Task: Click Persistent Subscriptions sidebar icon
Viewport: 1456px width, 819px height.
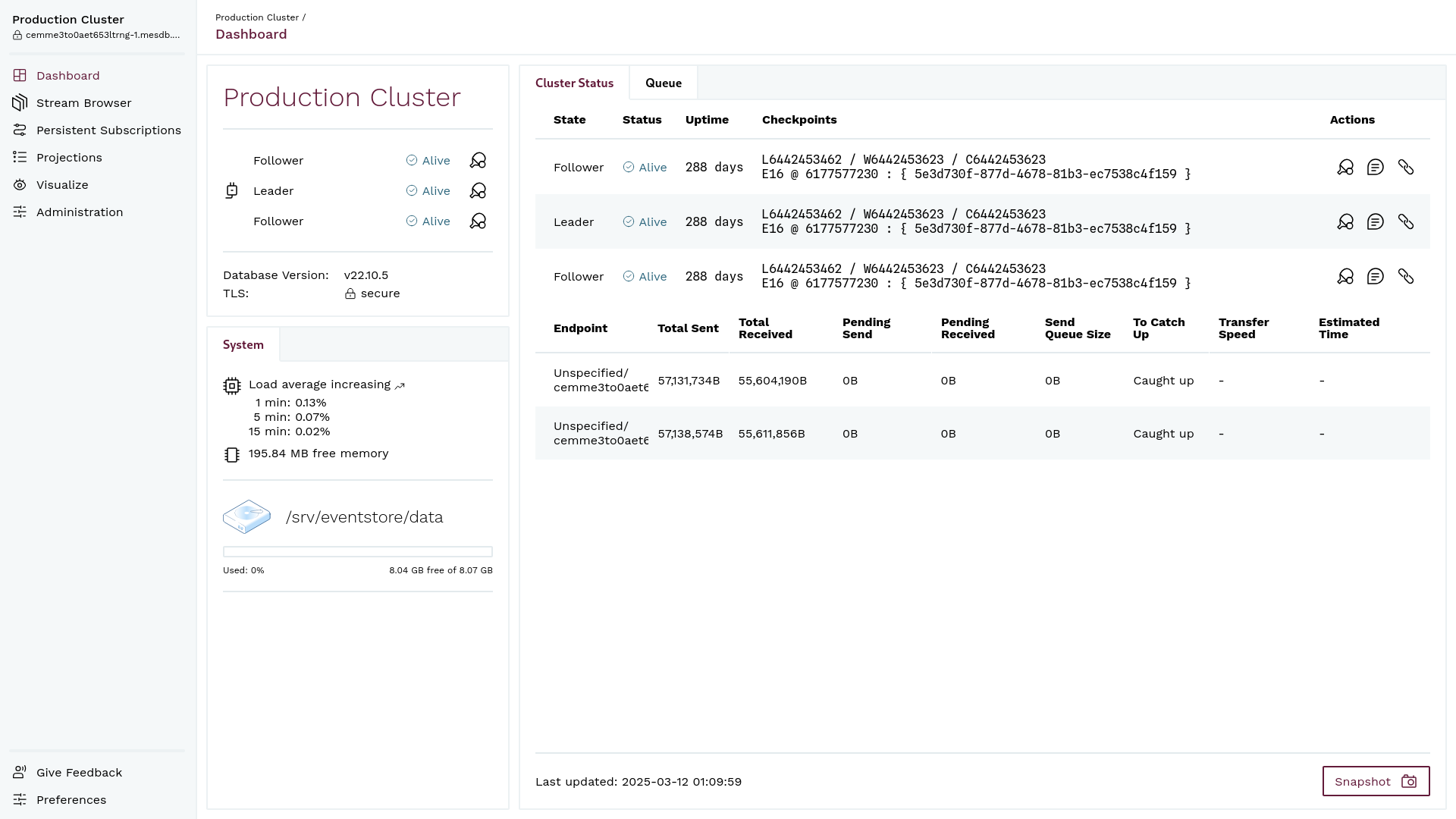Action: point(20,130)
